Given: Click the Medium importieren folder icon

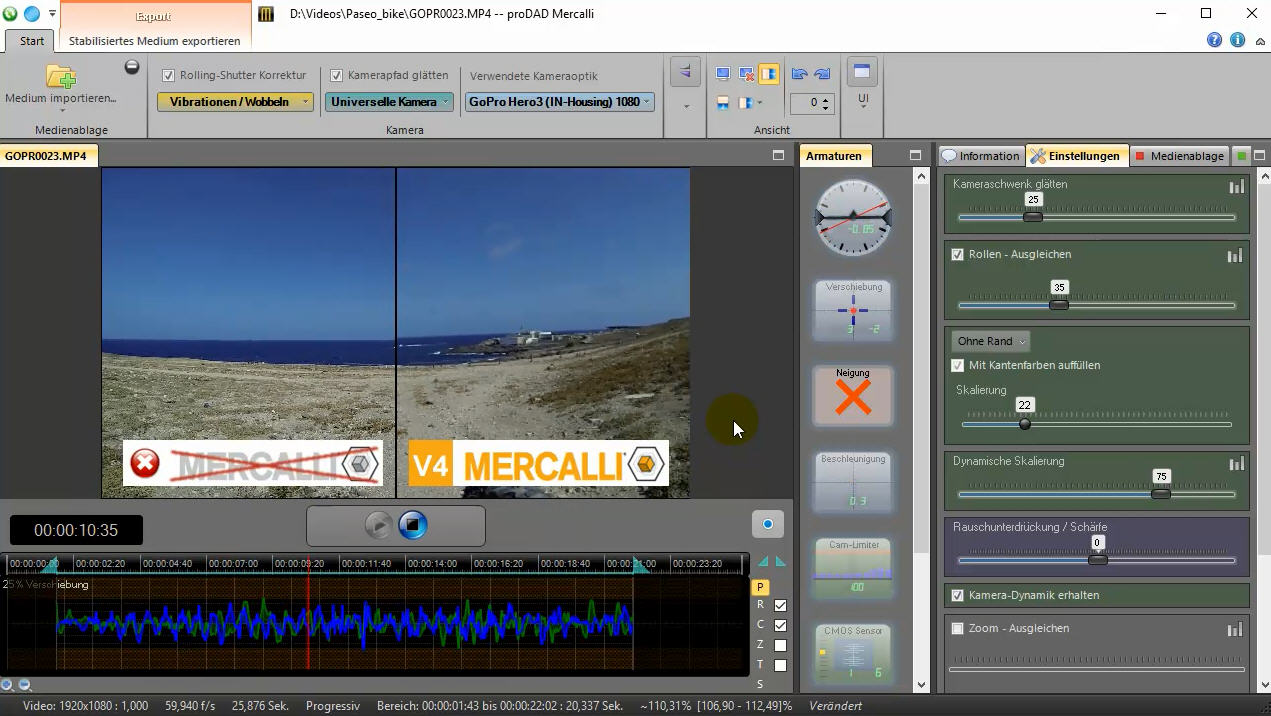Looking at the screenshot, I should 61,77.
